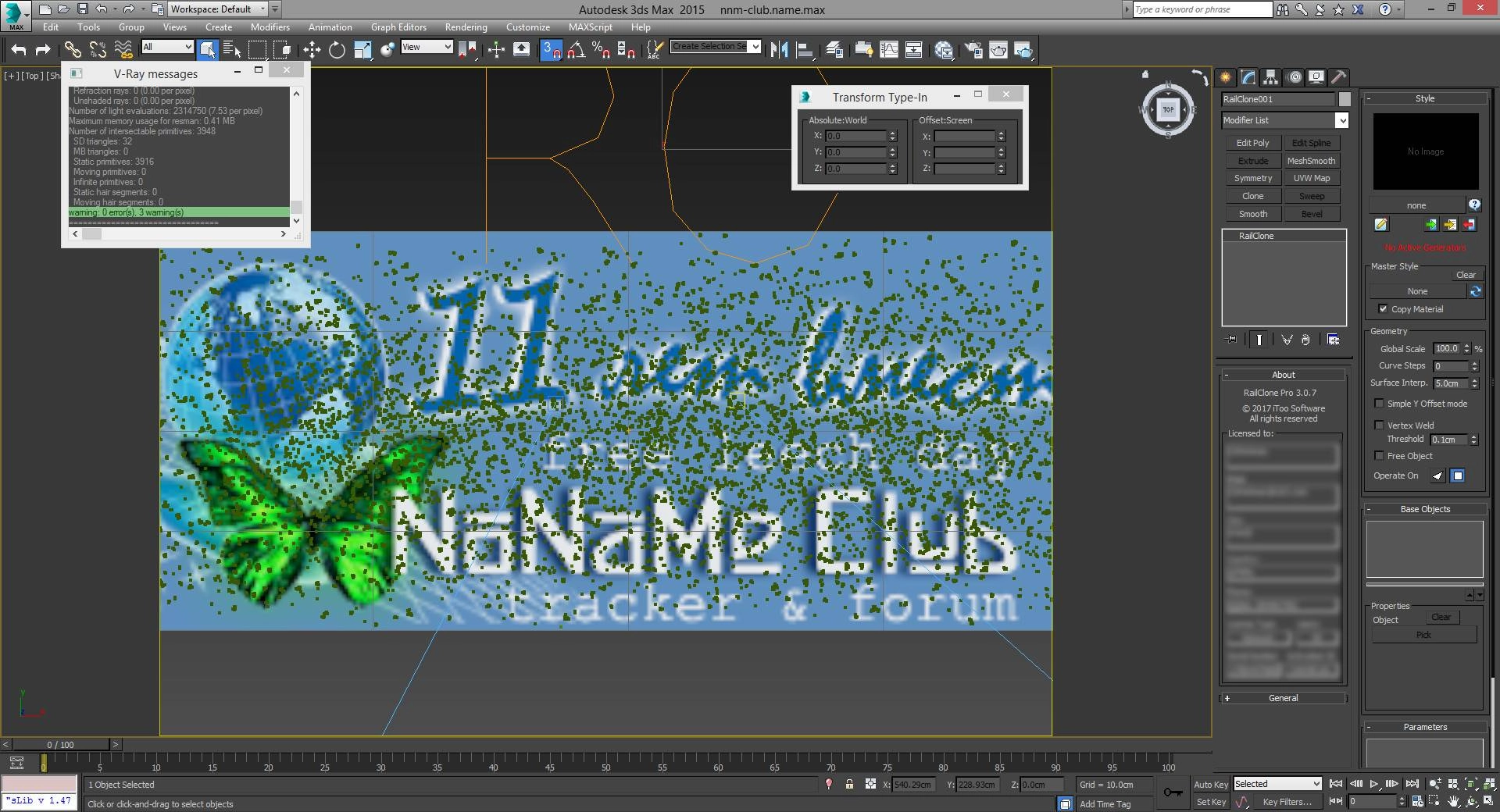This screenshot has height=812, width=1500.
Task: Choose the Rectangular Selection Region tool
Action: pos(257,50)
